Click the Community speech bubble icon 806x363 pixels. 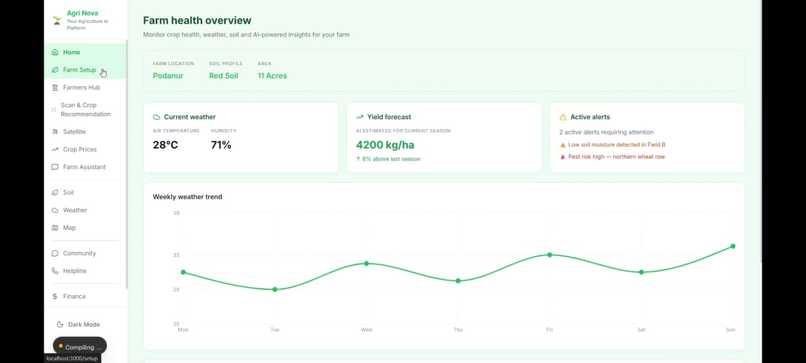(54, 253)
